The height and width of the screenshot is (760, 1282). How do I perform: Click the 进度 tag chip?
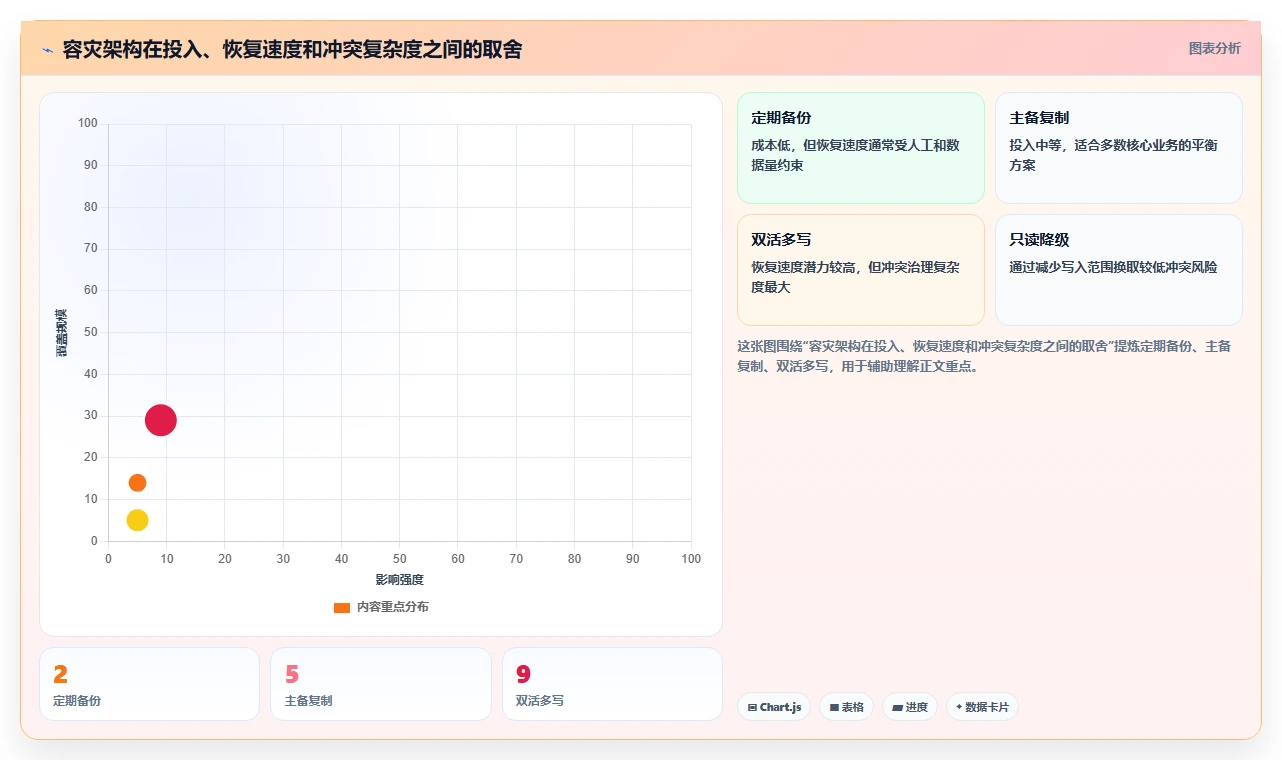pyautogui.click(x=910, y=707)
